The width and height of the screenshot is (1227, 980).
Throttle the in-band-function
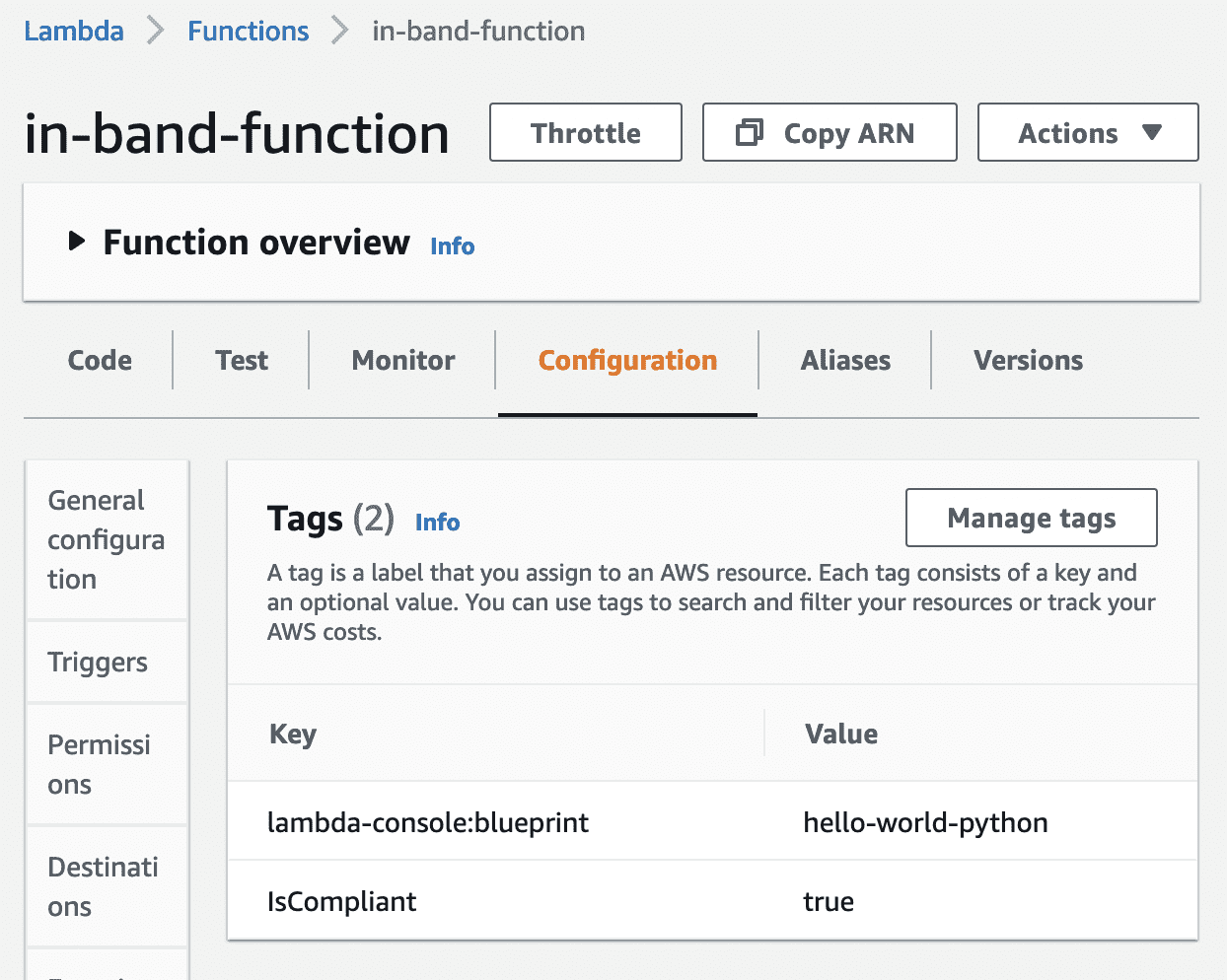[x=586, y=132]
